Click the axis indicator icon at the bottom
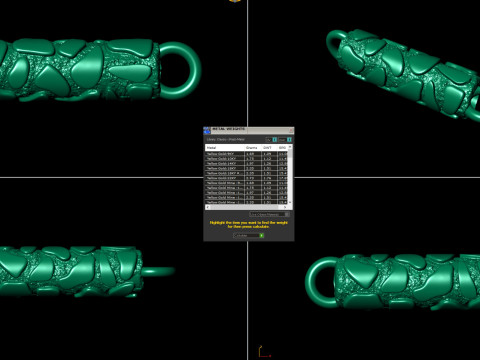The image size is (480, 360). pos(264,352)
